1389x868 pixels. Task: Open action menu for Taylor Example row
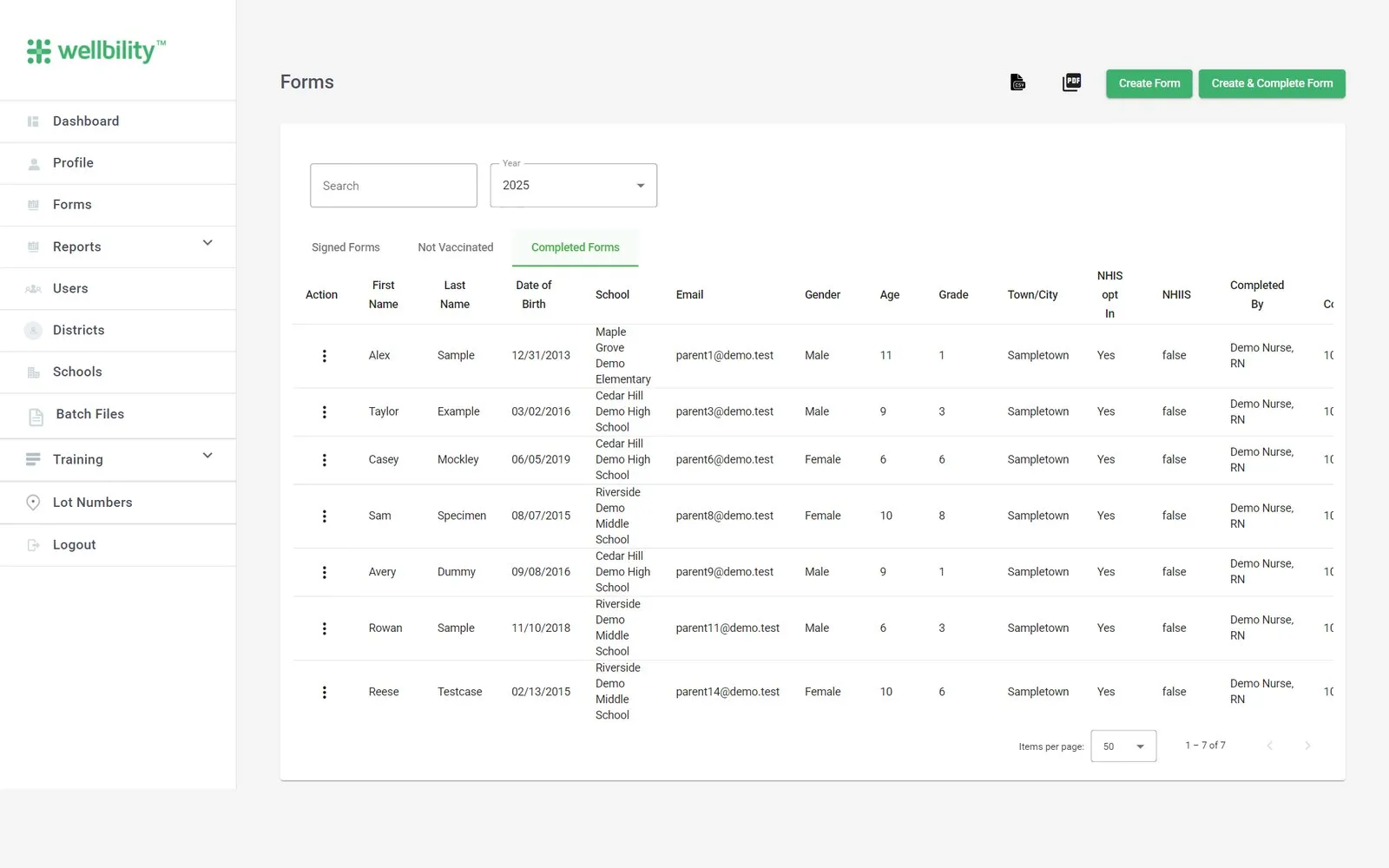point(325,412)
